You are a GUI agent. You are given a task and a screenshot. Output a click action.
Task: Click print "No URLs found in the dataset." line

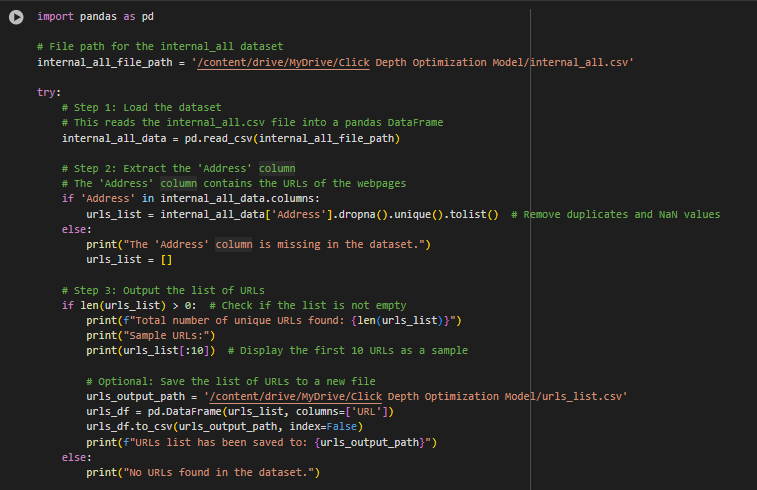[203, 472]
